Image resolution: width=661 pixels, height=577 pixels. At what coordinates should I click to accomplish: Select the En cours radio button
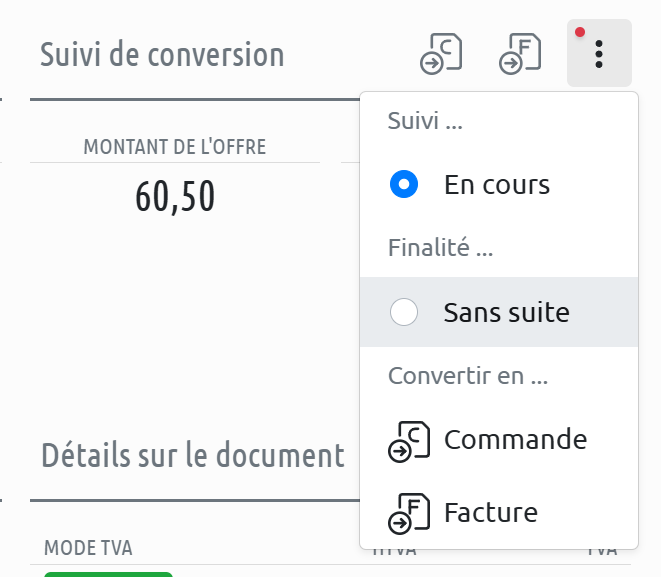[x=404, y=185]
